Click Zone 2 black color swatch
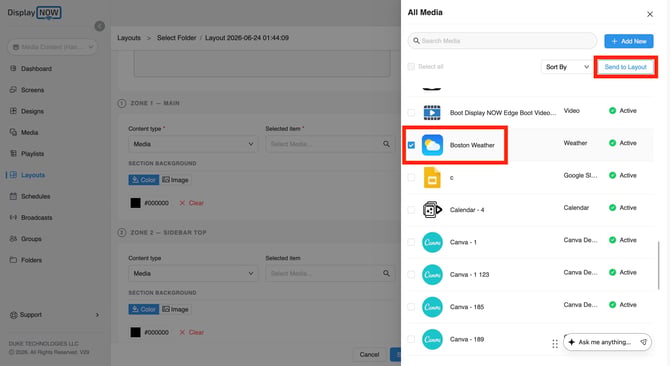This screenshot has height=366, width=670. pos(135,332)
